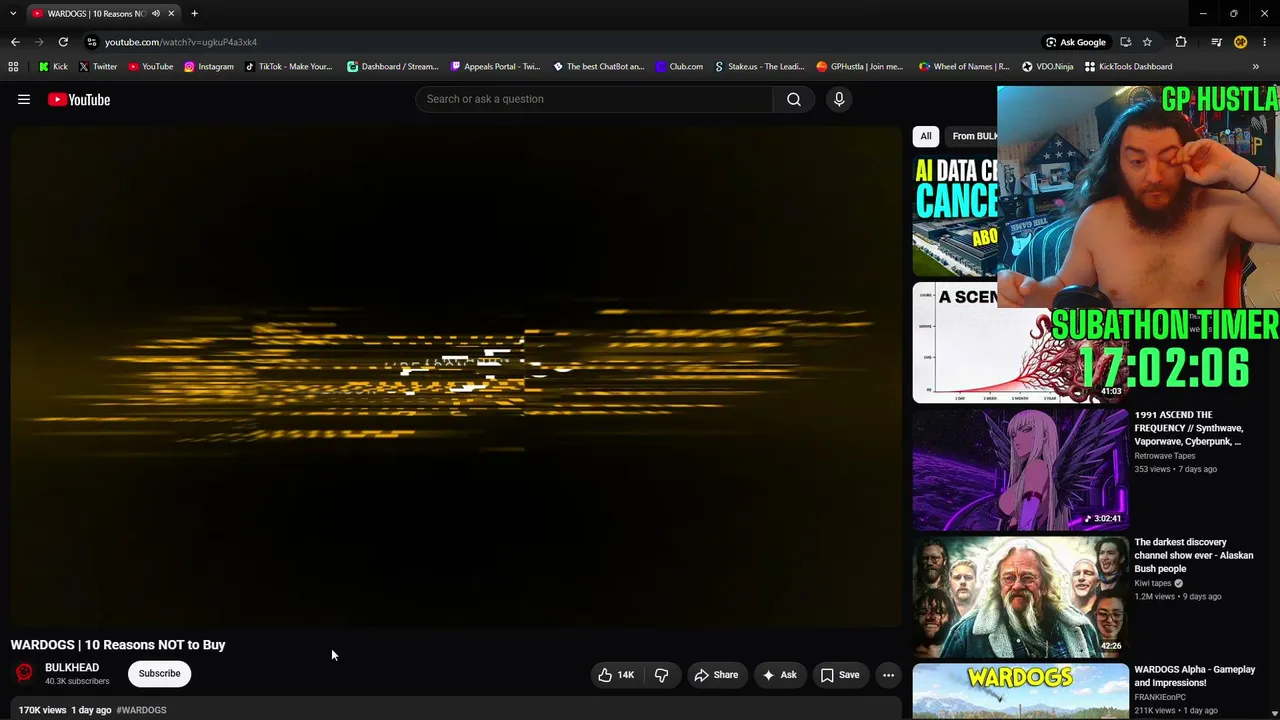1280x720 pixels.
Task: Open the Appeals Portal Twitch bookmark
Action: click(x=496, y=67)
